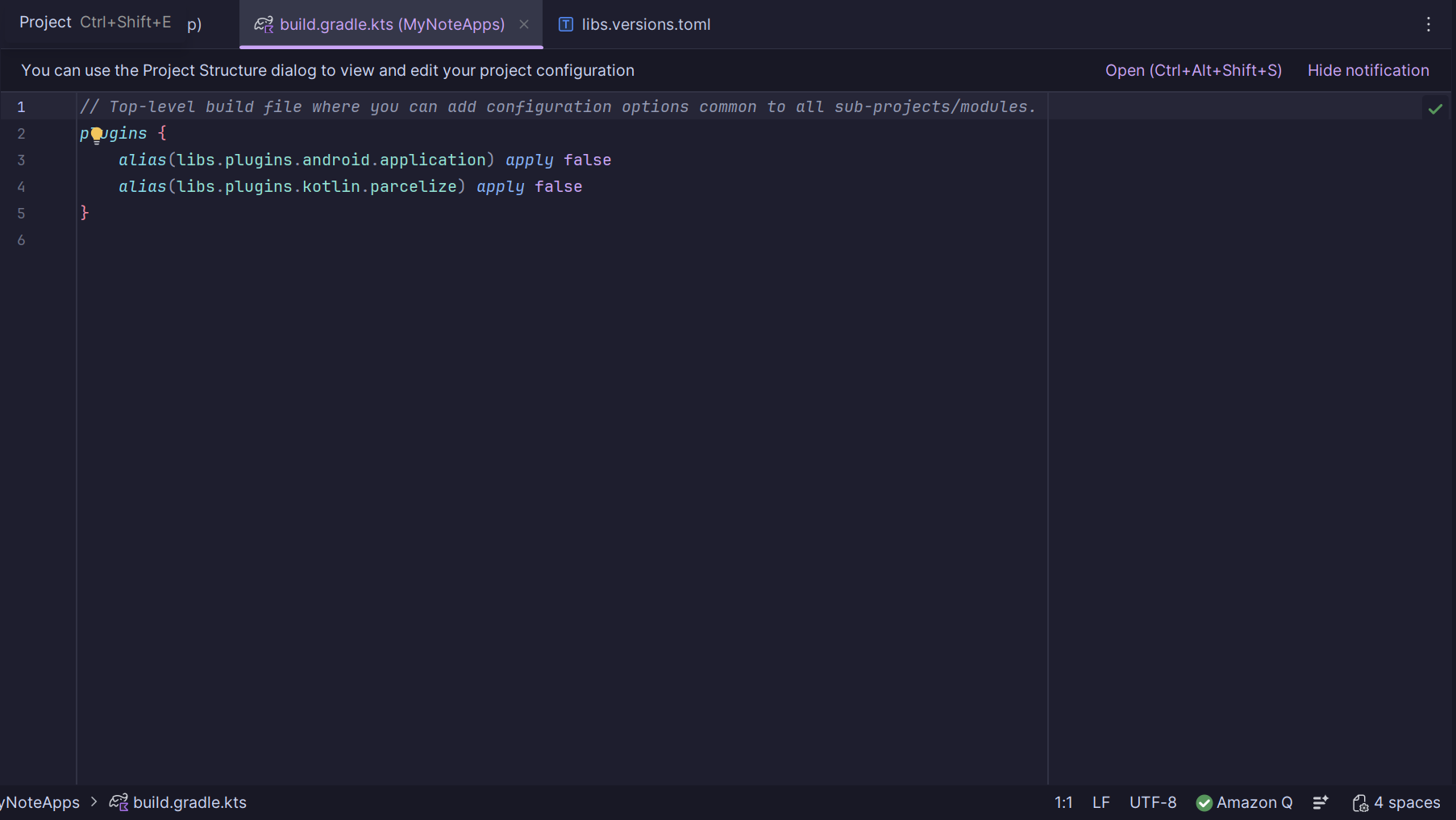Click the Gradle icon on the build.gradle.kts tab
This screenshot has height=820, width=1456.
pyautogui.click(x=264, y=24)
